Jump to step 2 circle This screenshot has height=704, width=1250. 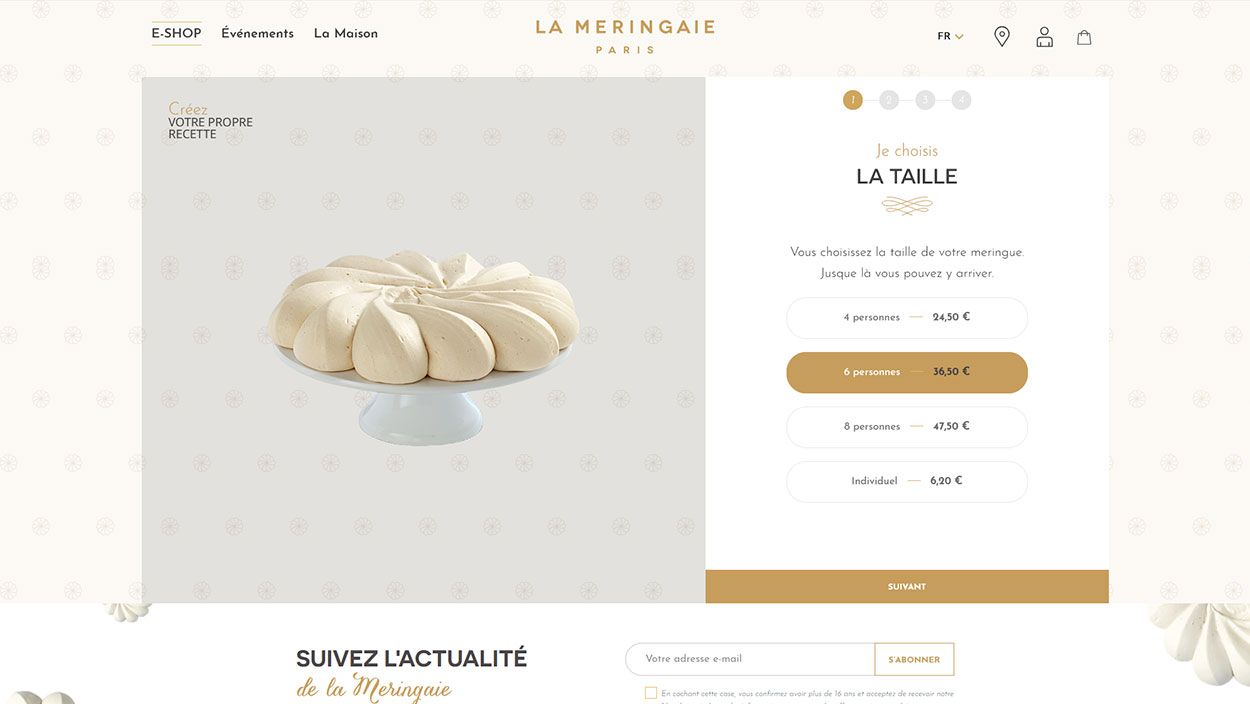(x=889, y=100)
